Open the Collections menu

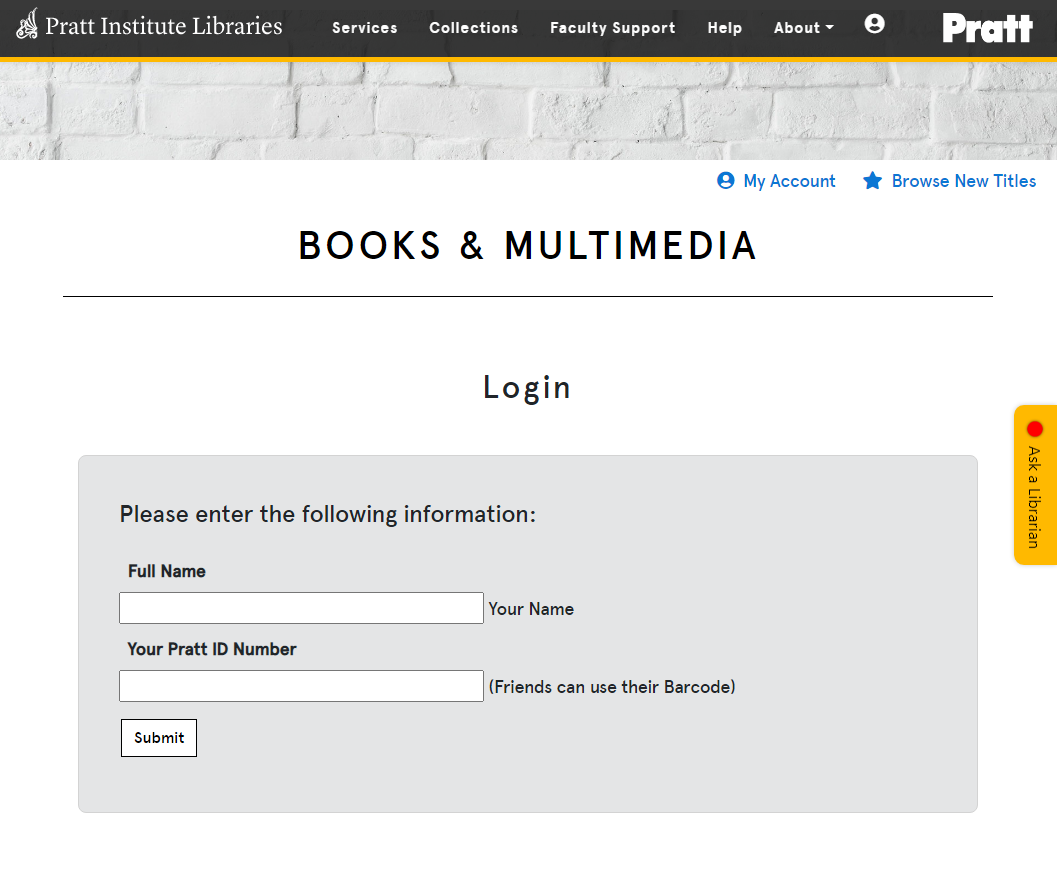(474, 28)
